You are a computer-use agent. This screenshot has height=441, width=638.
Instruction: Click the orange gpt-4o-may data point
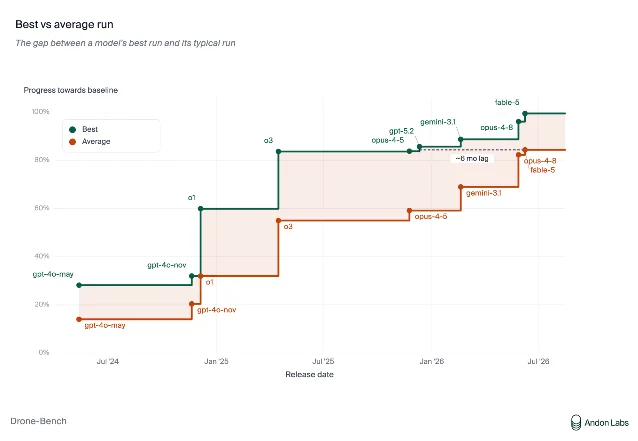pos(79,319)
